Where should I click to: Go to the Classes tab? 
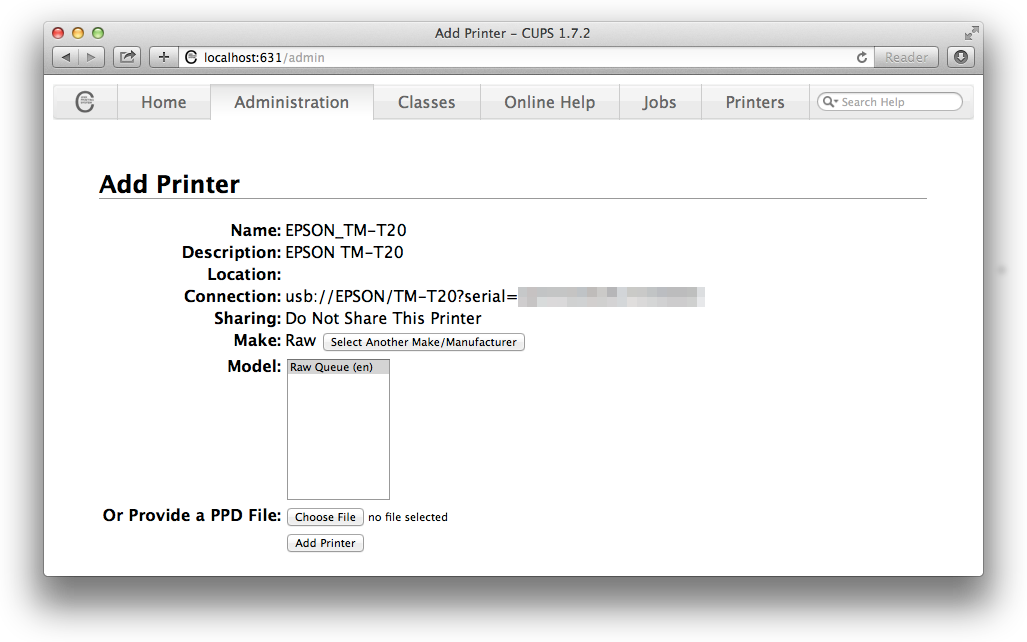point(426,102)
